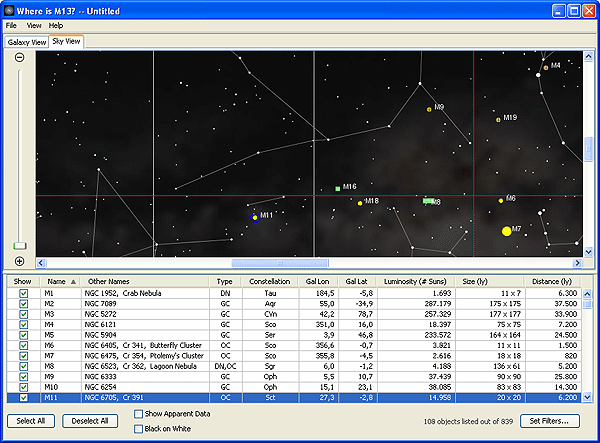Click the zoom out minus icon
The width and height of the screenshot is (600, 443).
pos(20,57)
